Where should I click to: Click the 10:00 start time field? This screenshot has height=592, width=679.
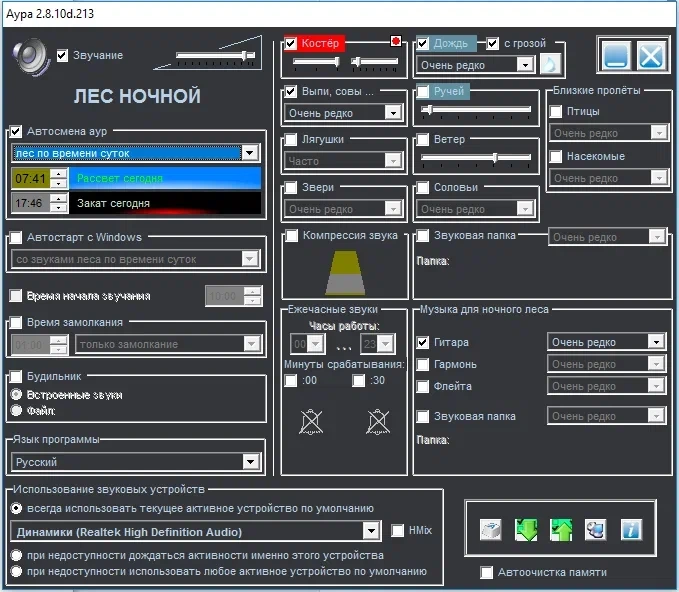[x=224, y=296]
